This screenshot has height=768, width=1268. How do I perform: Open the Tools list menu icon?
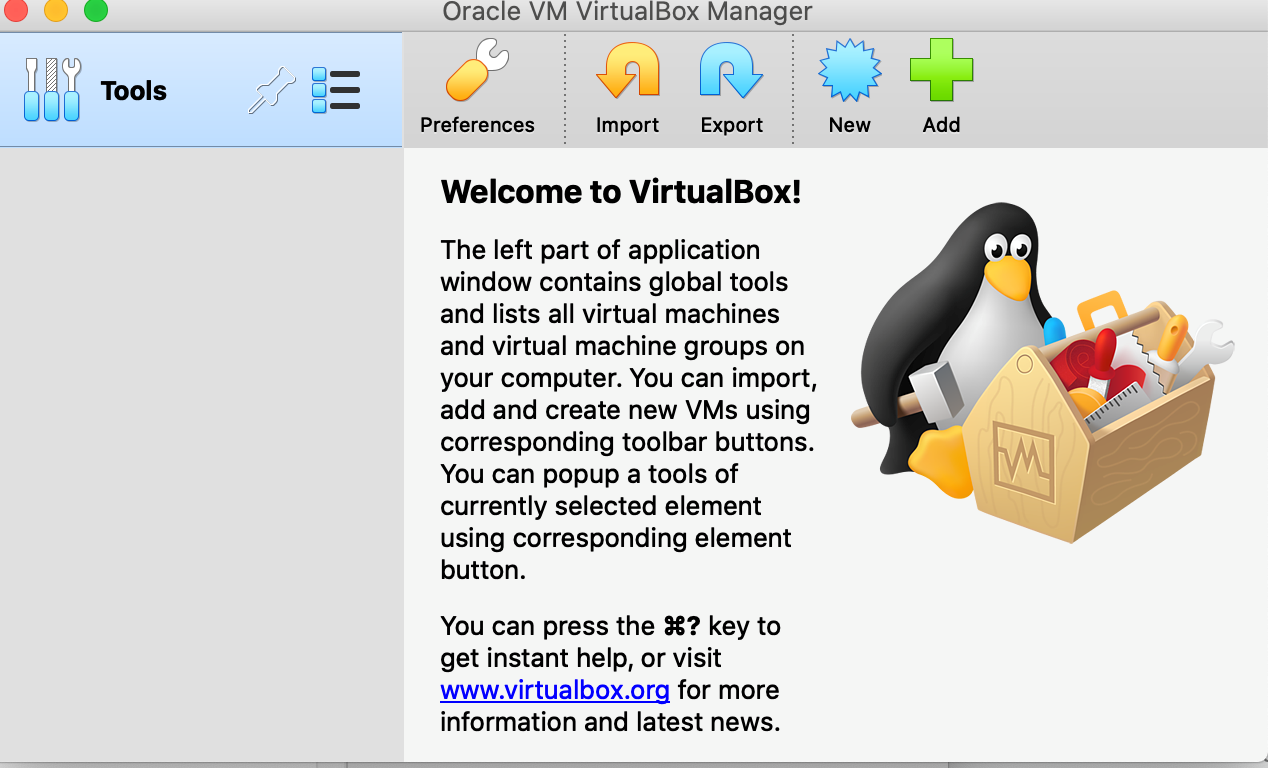(336, 90)
